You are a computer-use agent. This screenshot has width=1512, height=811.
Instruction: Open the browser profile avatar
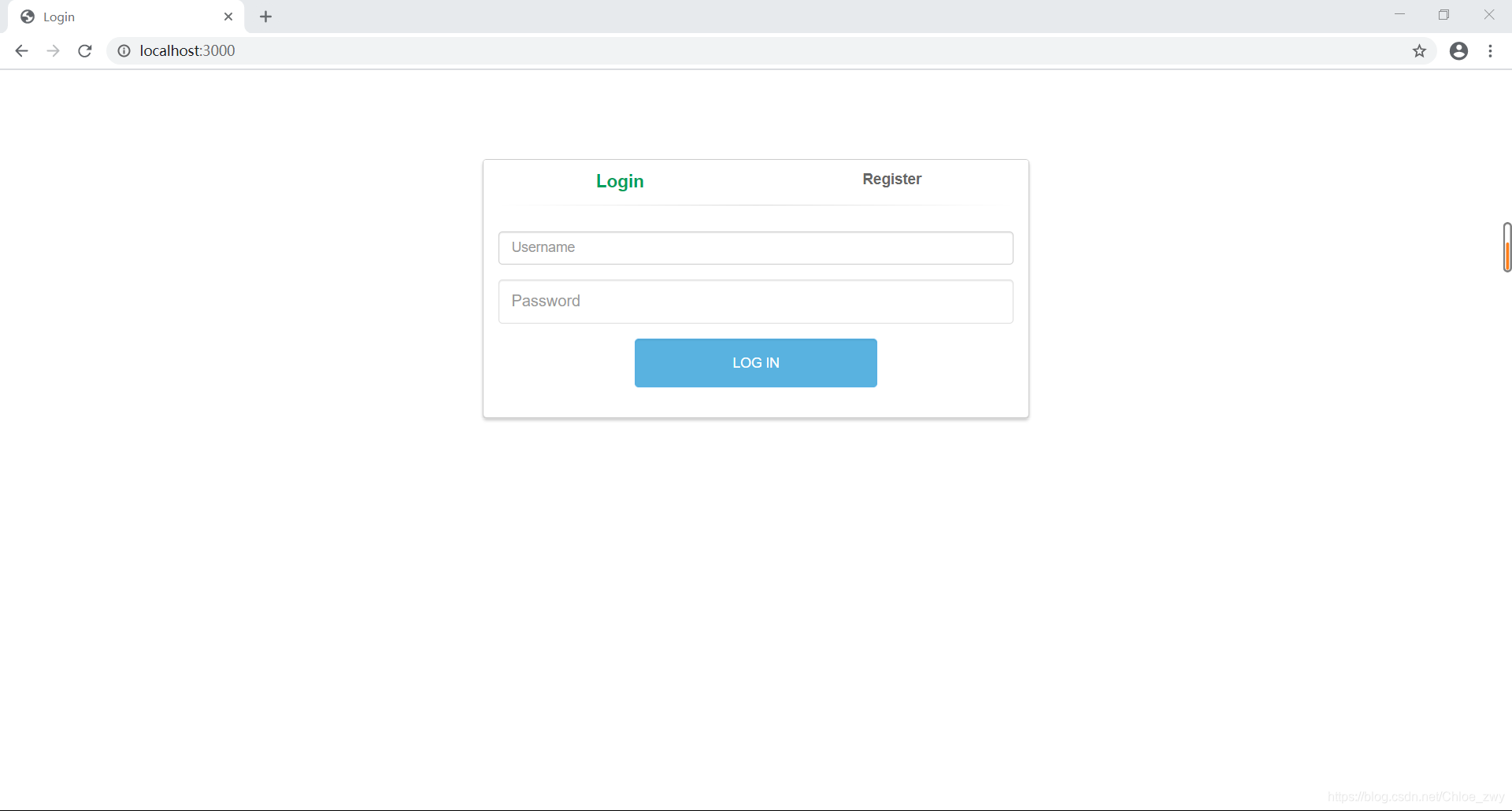pyautogui.click(x=1458, y=51)
